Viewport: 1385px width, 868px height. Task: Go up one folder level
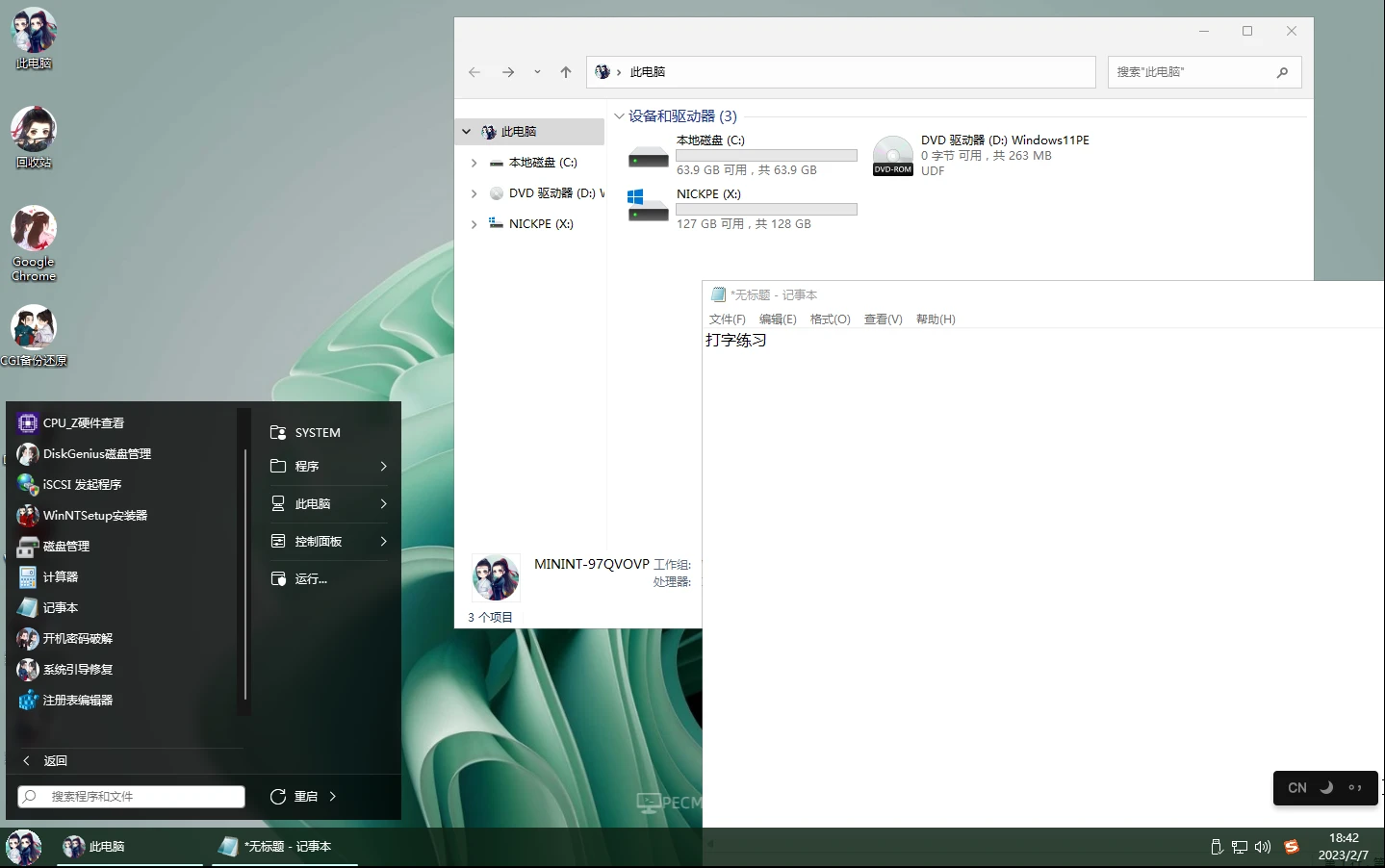566,72
